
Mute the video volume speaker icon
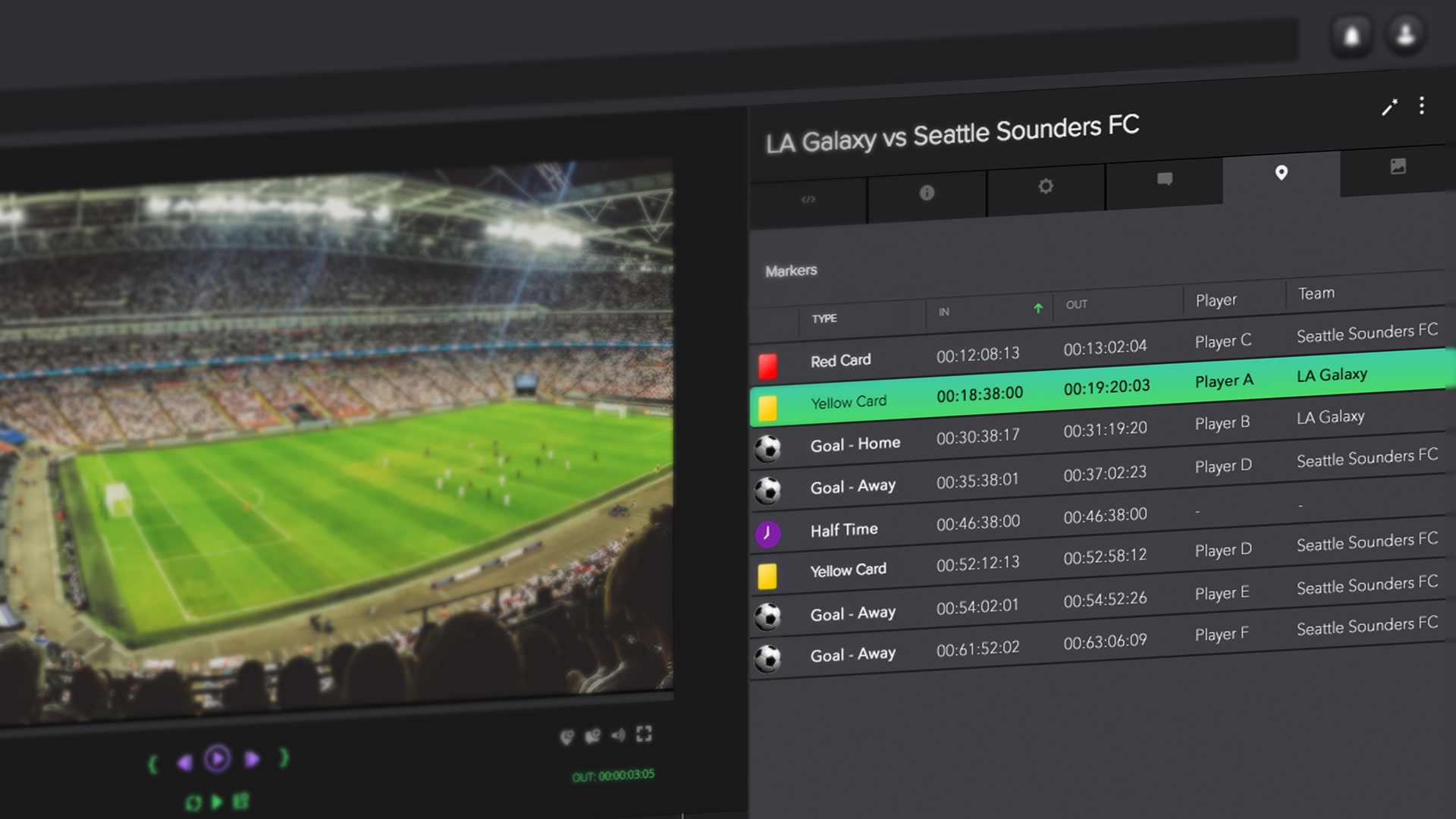pos(619,735)
